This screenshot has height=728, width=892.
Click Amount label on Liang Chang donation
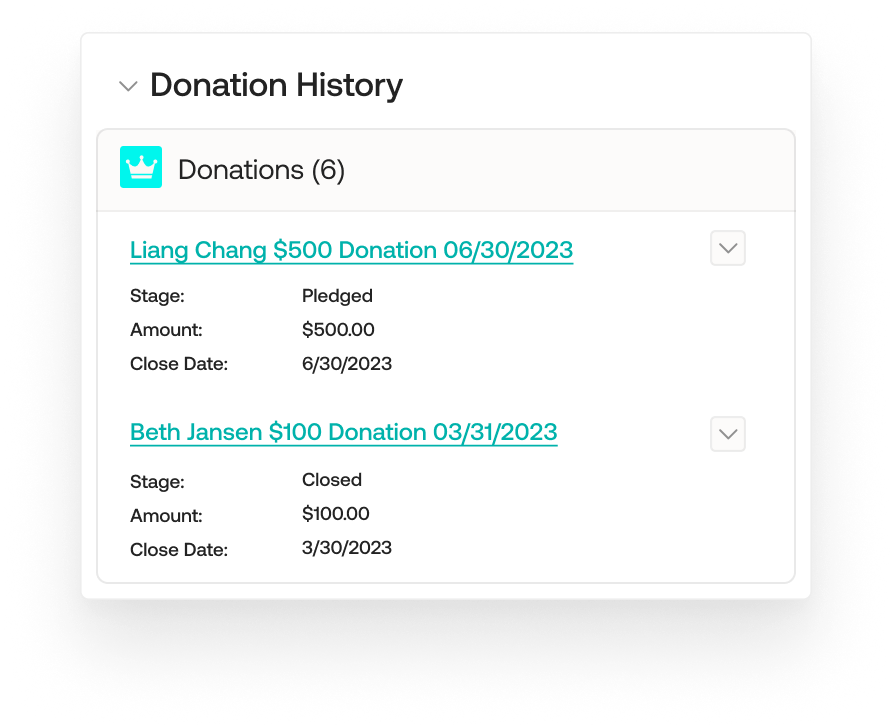pos(166,330)
